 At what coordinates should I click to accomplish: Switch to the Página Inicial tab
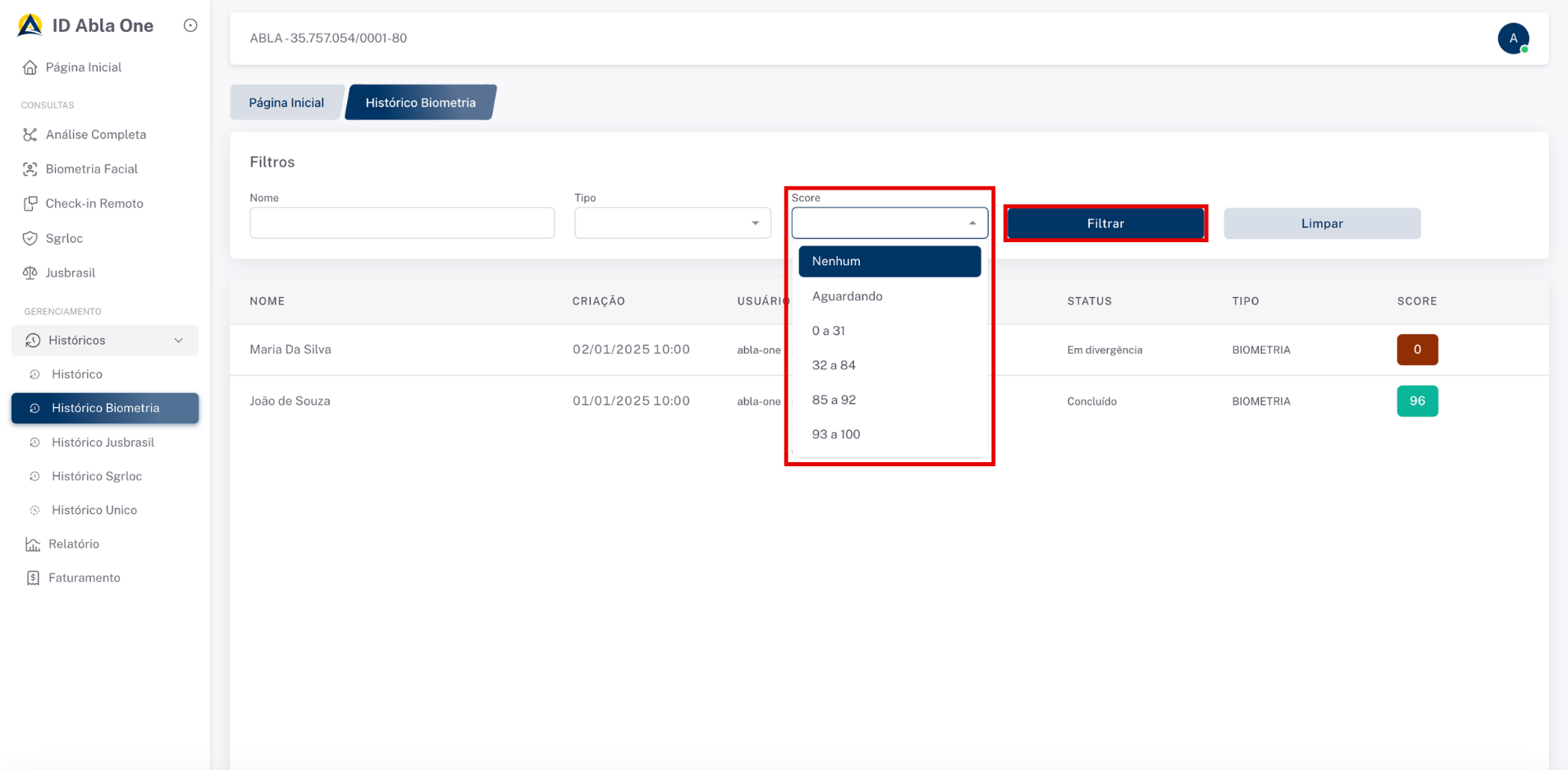[286, 103]
